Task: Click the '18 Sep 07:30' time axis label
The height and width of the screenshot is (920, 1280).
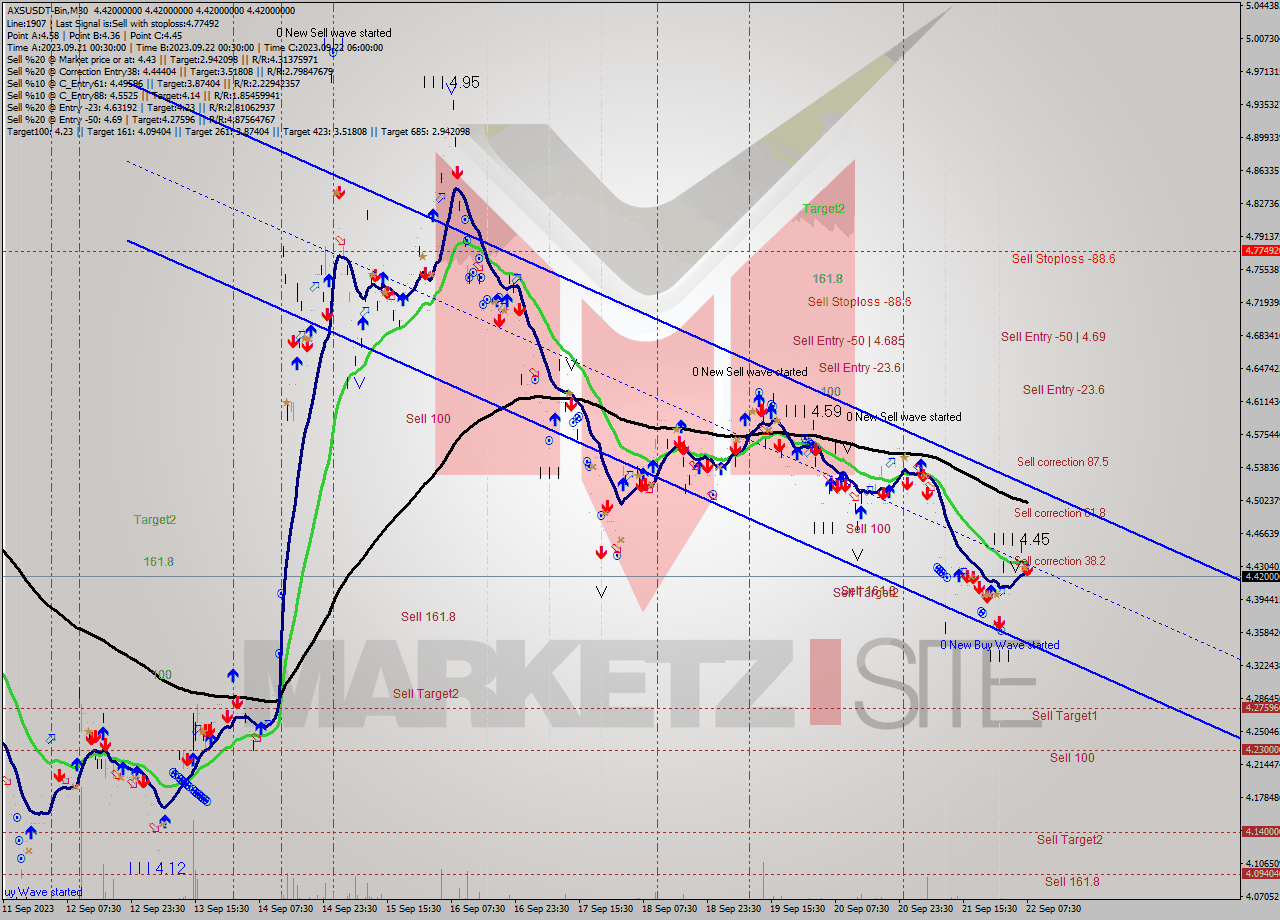Action: pyautogui.click(x=670, y=910)
